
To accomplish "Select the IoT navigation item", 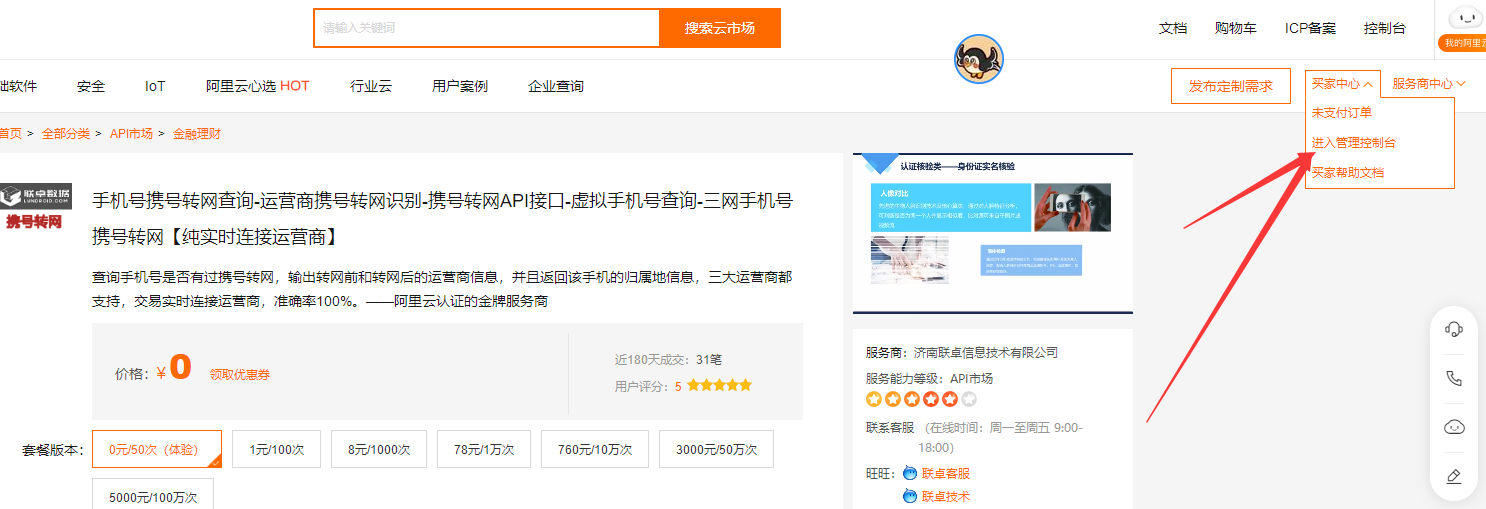I will tap(155, 86).
